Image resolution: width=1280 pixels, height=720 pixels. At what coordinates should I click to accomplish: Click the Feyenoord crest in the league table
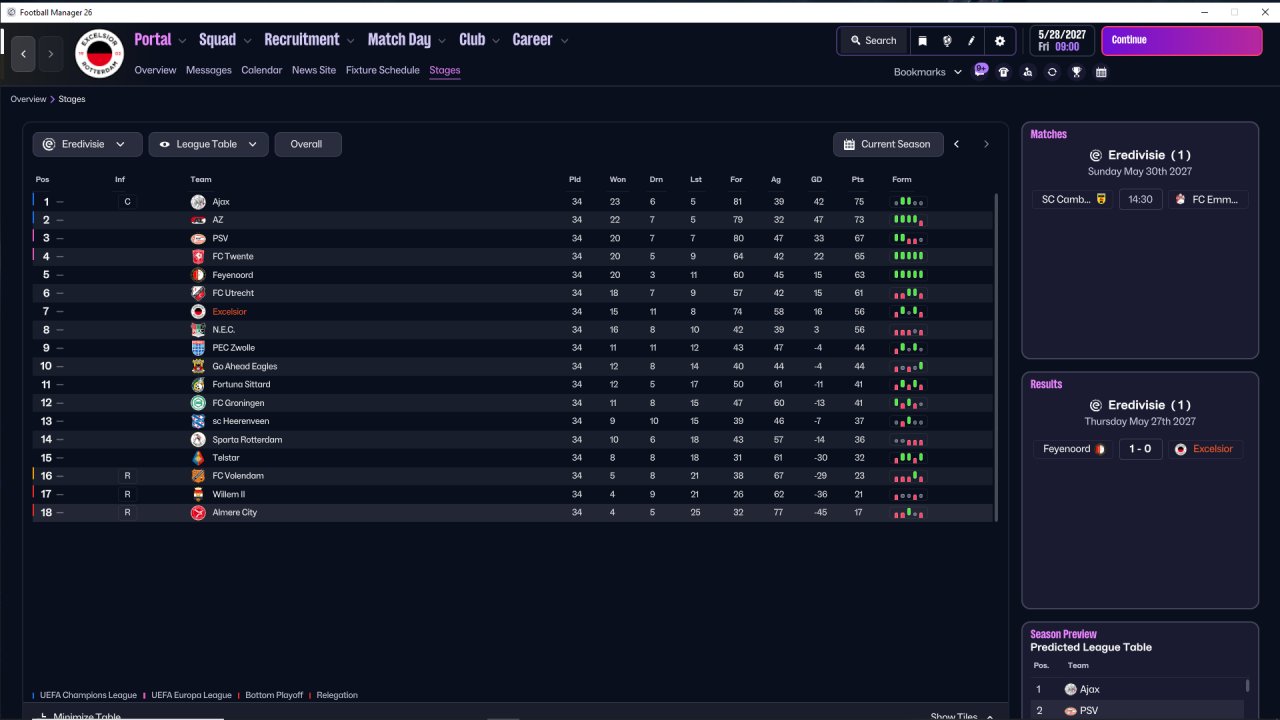(198, 275)
